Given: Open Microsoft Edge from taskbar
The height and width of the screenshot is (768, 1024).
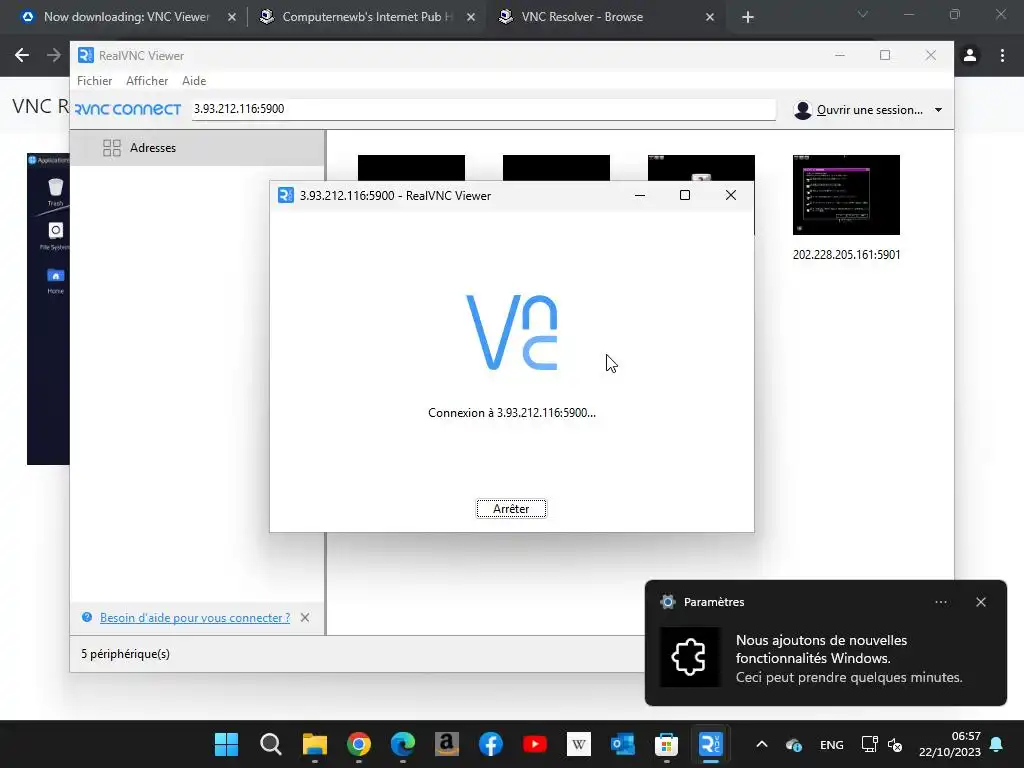Looking at the screenshot, I should tap(403, 744).
